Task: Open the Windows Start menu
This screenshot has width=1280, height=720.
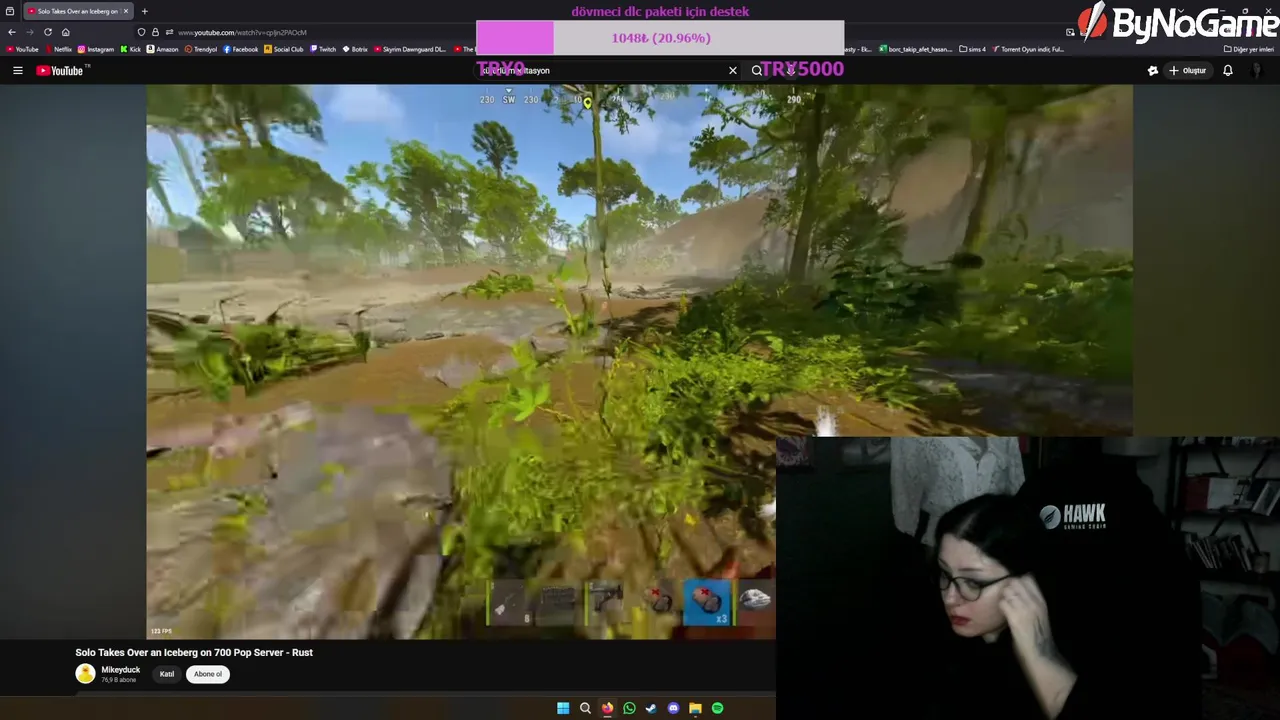Action: 563,708
